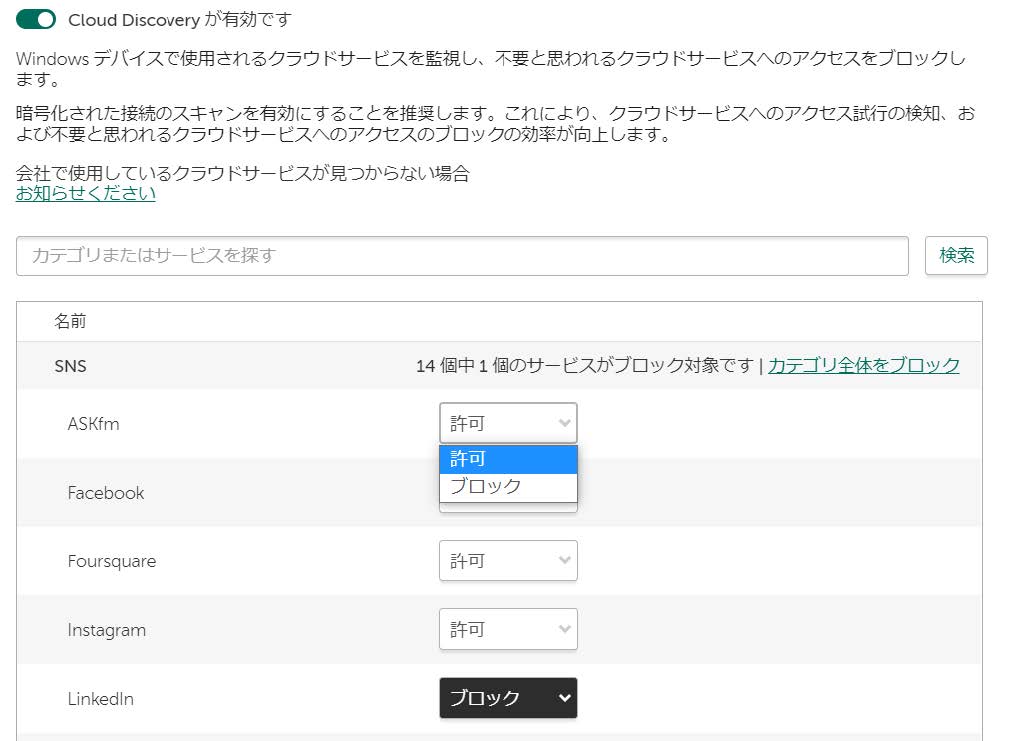This screenshot has width=1009, height=741.
Task: Open the LinkedIn ブロック dropdown
Action: tap(508, 698)
